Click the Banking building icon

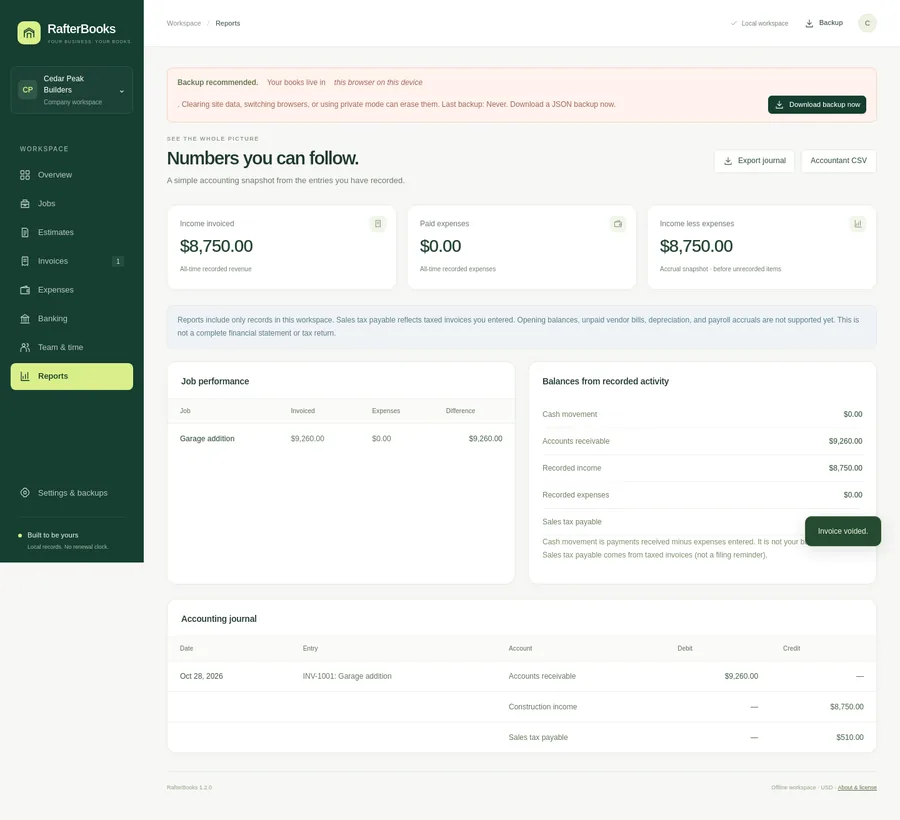pos(25,318)
